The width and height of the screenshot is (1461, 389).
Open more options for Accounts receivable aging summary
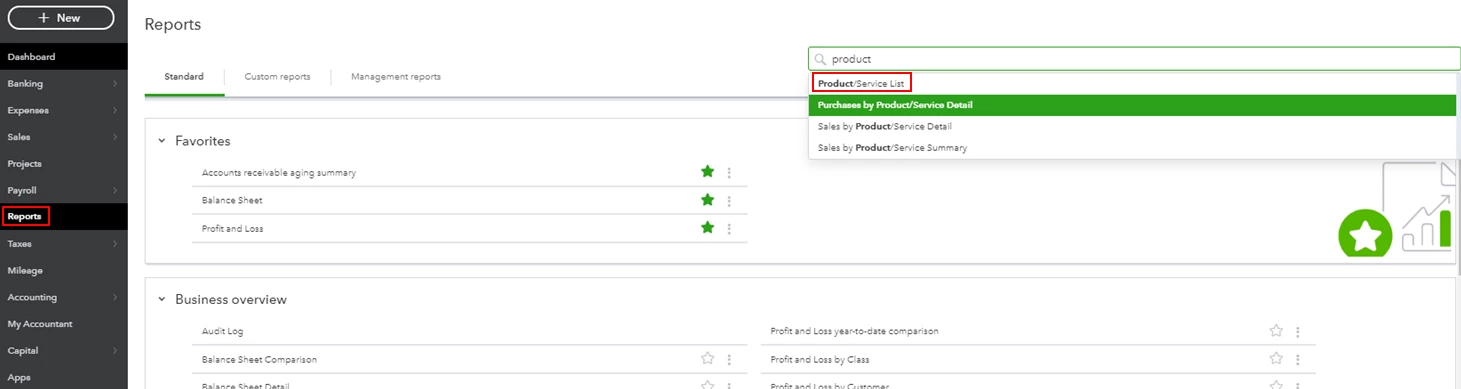(x=729, y=173)
